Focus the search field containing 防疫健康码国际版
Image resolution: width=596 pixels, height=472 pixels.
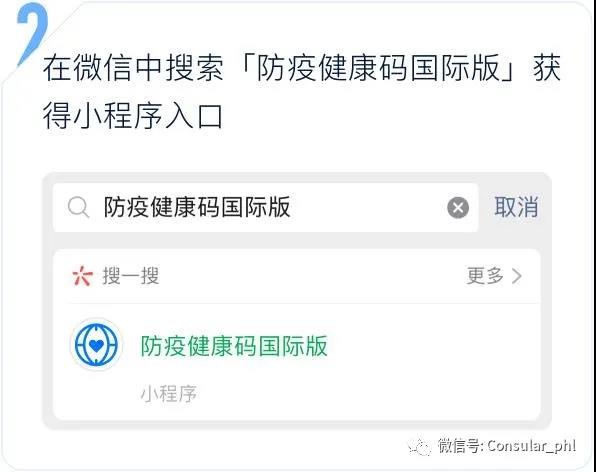pyautogui.click(x=265, y=207)
